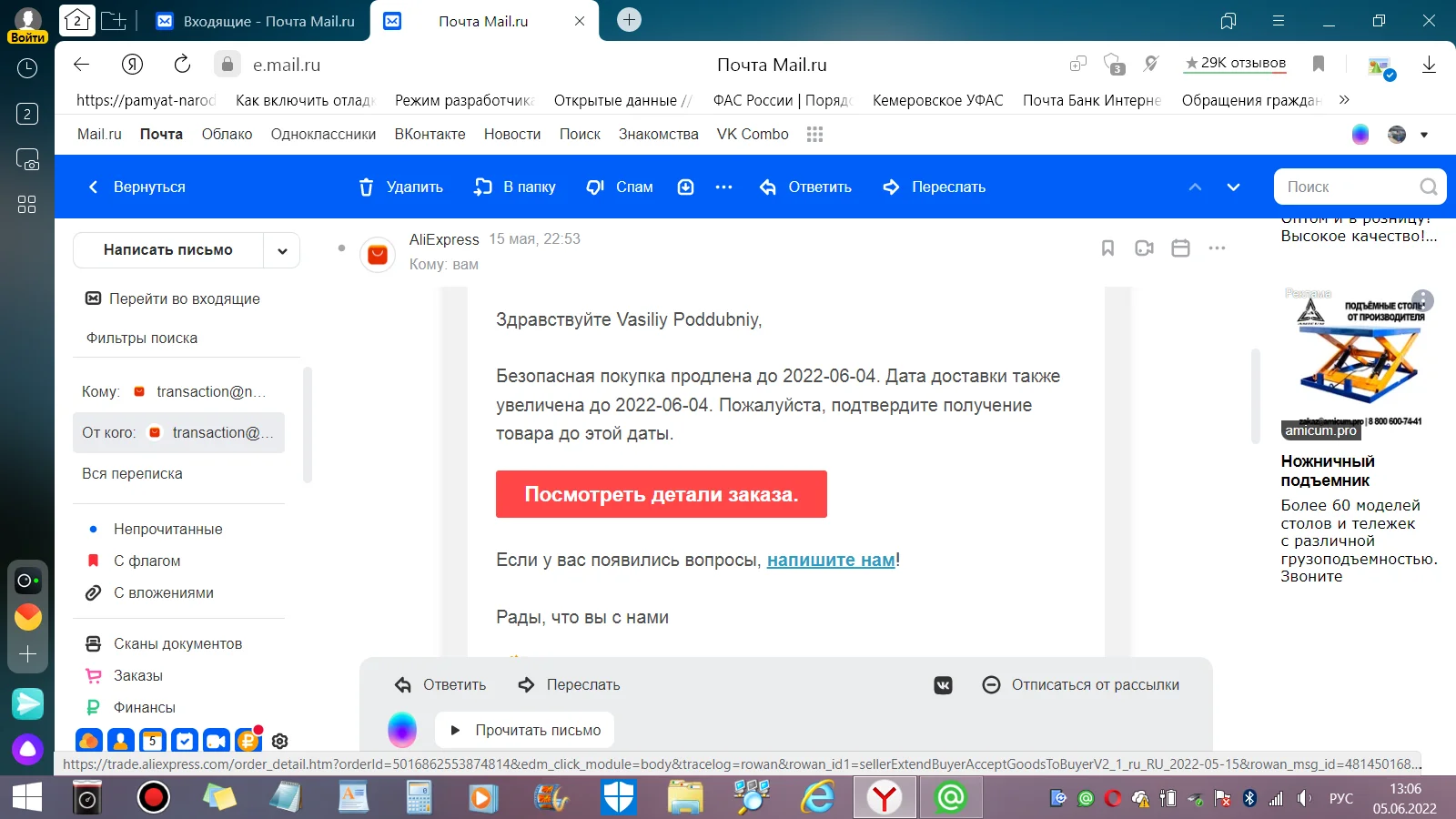
Task: Switch the РУС input language indicator
Action: click(1341, 798)
